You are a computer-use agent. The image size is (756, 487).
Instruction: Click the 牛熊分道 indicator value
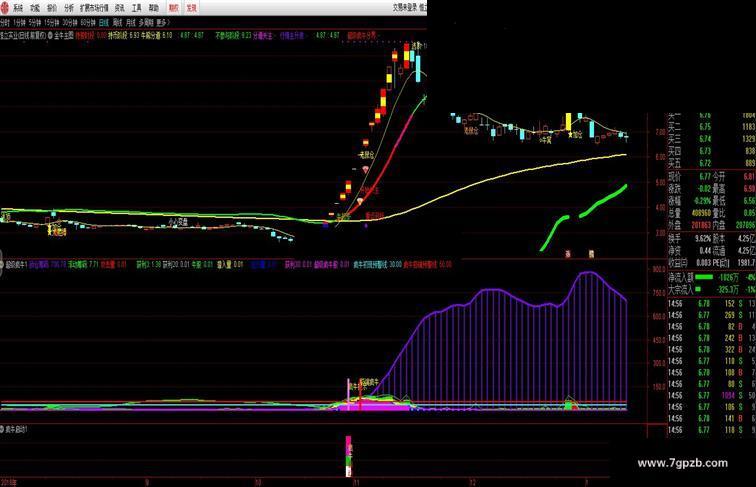[156, 36]
